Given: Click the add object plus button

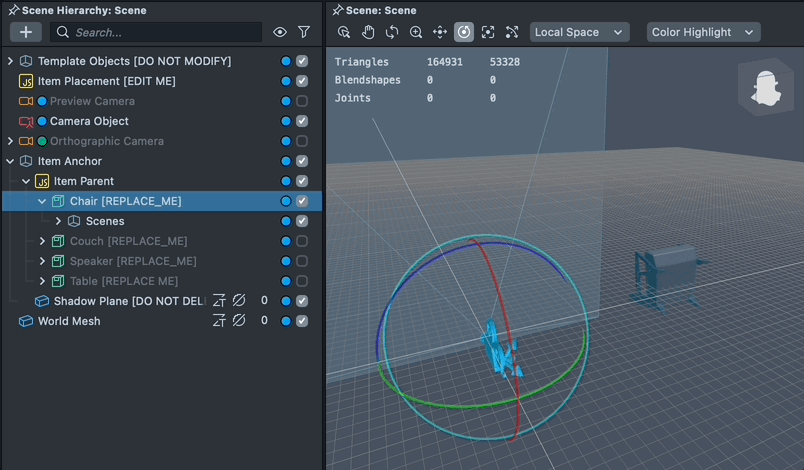Looking at the screenshot, I should (x=26, y=32).
